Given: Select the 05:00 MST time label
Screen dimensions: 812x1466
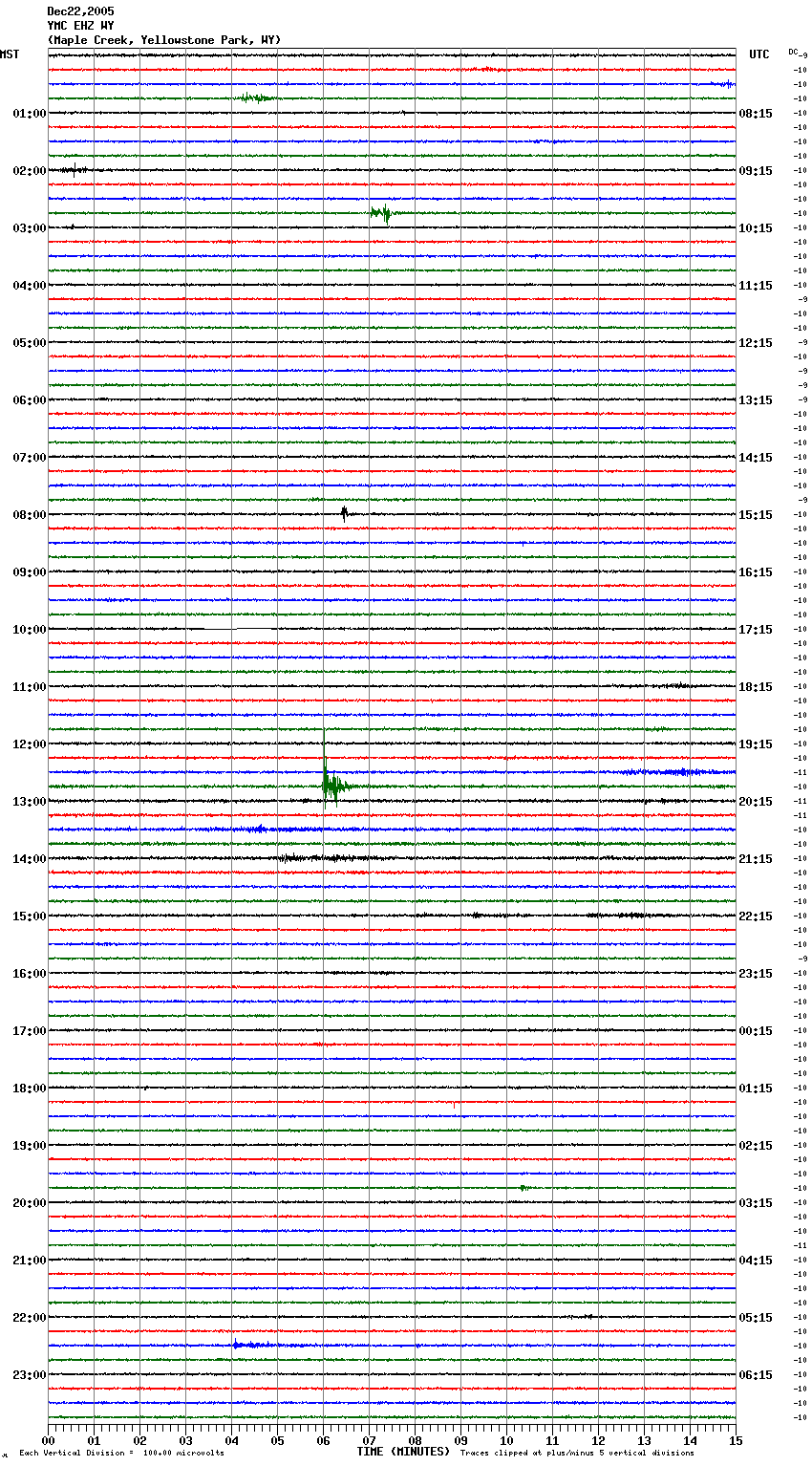Looking at the screenshot, I should 30,343.
